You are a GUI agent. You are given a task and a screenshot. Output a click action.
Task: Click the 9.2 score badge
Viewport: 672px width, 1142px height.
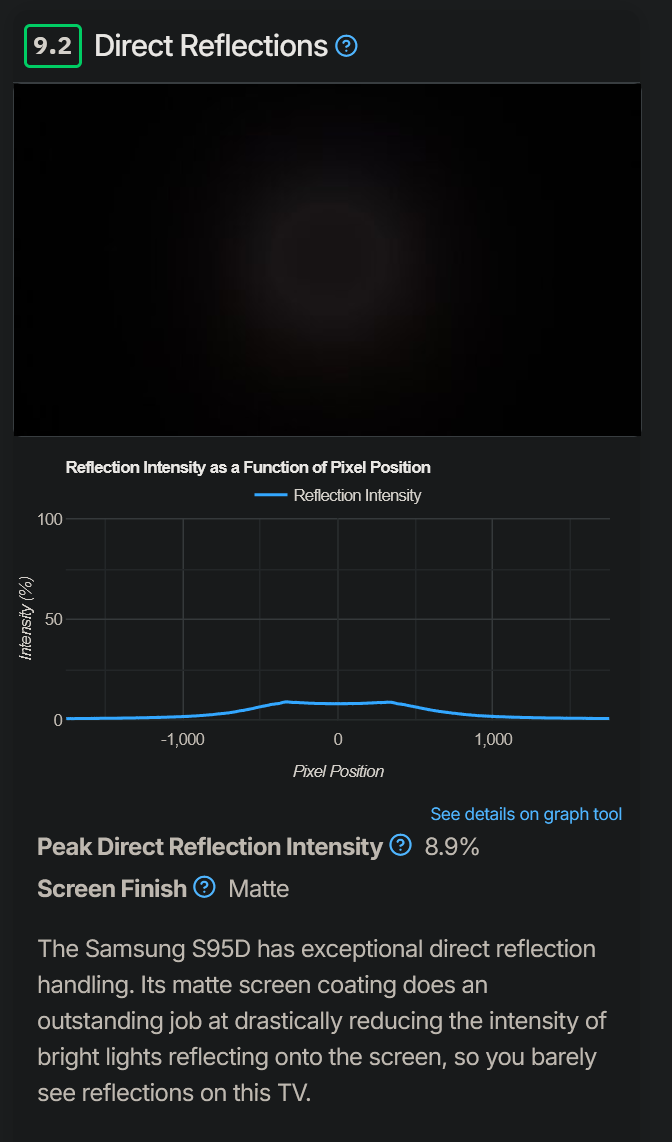51,46
